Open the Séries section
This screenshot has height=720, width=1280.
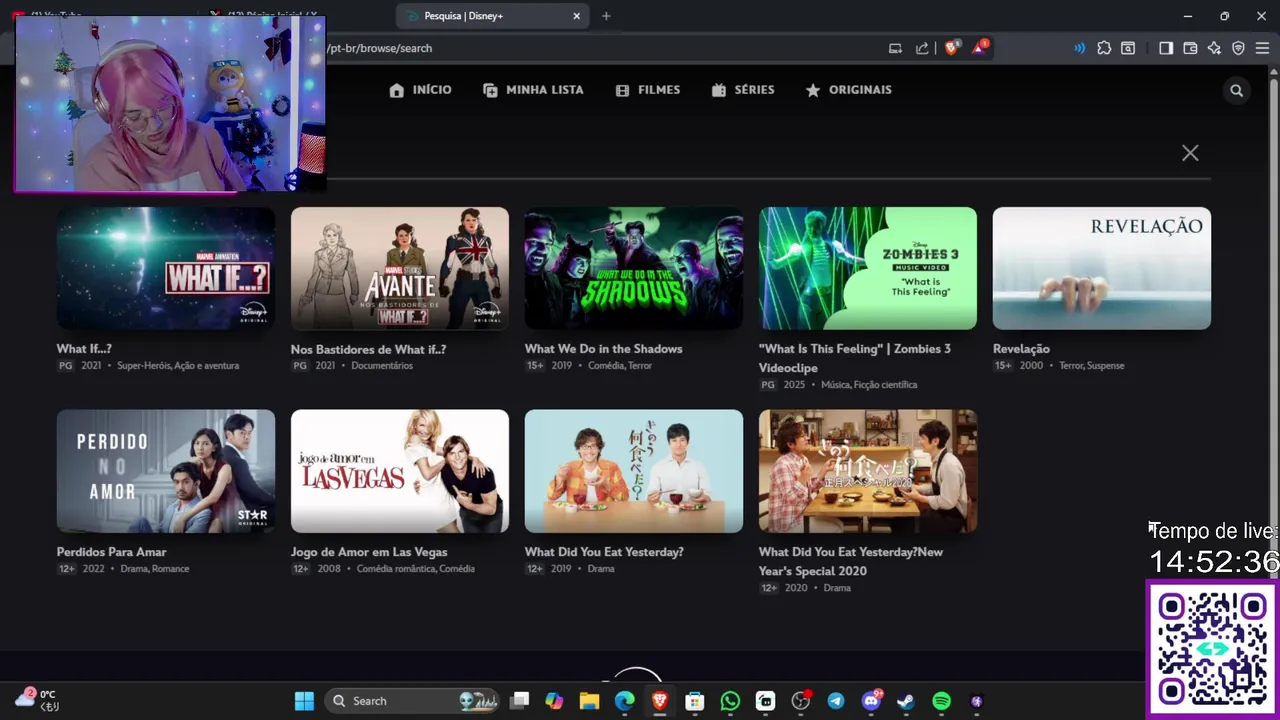coord(754,90)
